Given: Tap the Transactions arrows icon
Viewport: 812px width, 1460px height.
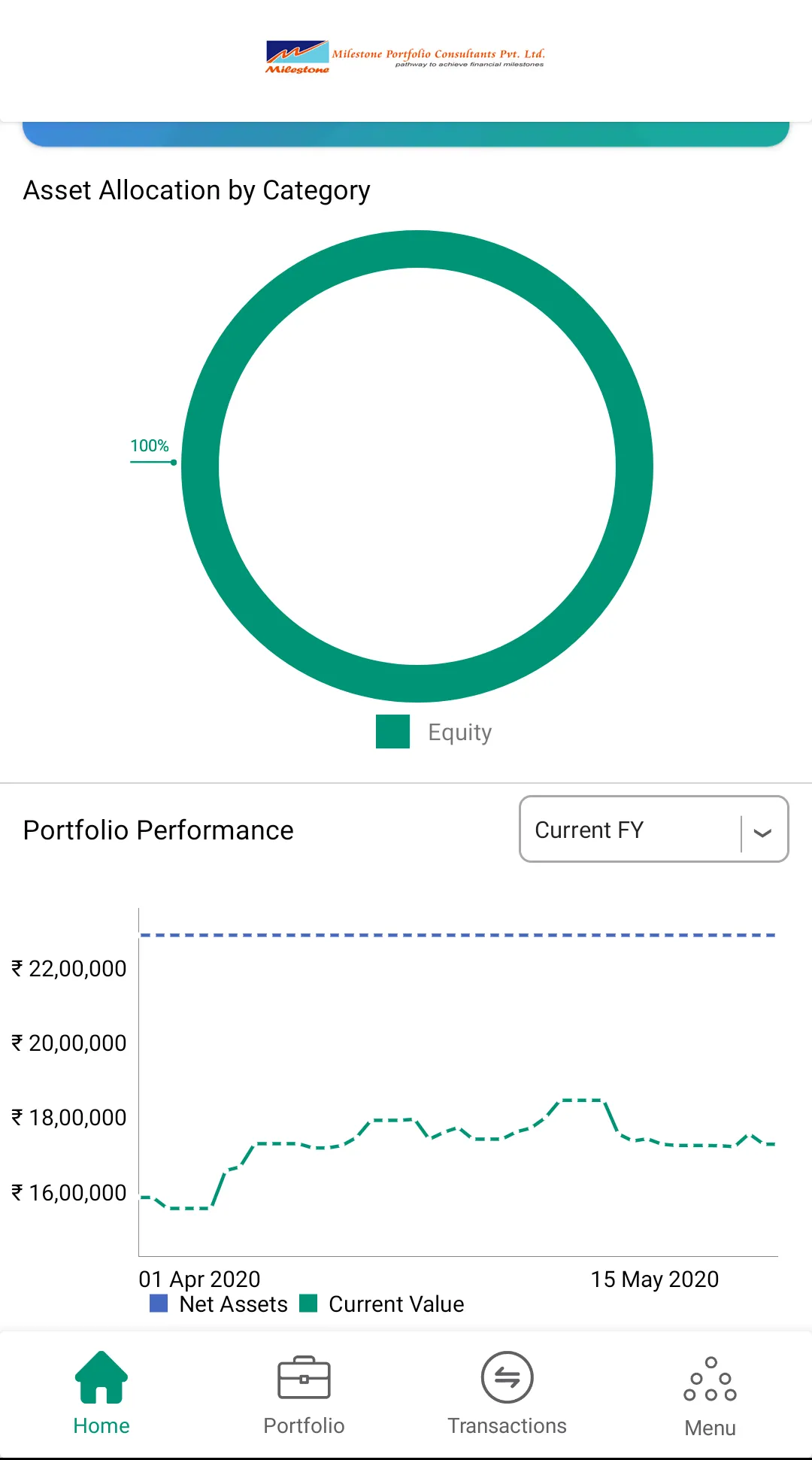Looking at the screenshot, I should 507,1377.
